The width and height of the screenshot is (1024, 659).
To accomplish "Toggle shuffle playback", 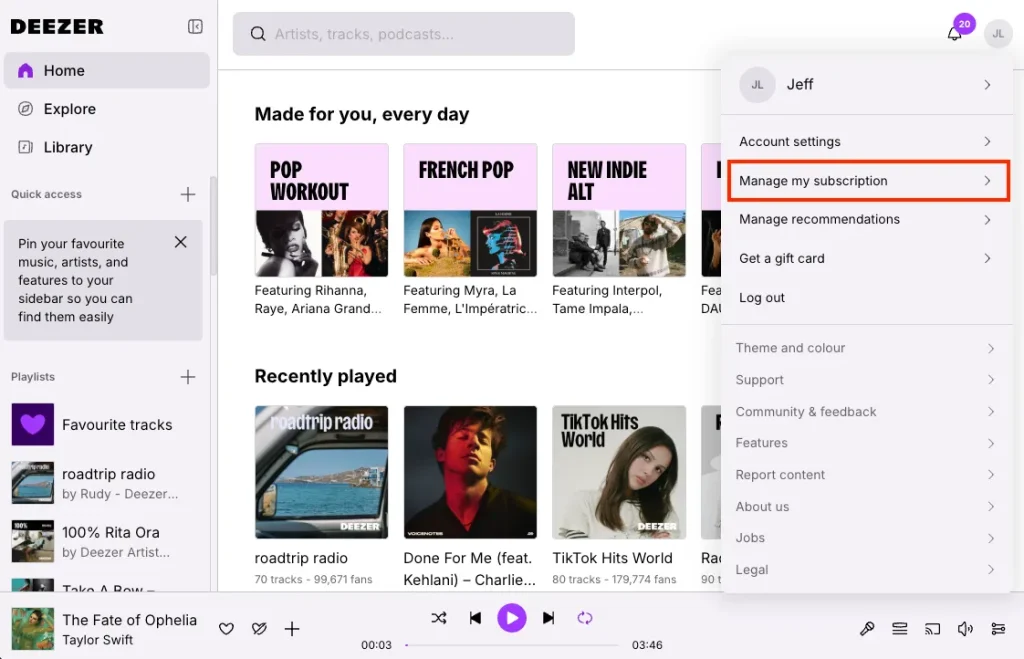I will pos(439,618).
